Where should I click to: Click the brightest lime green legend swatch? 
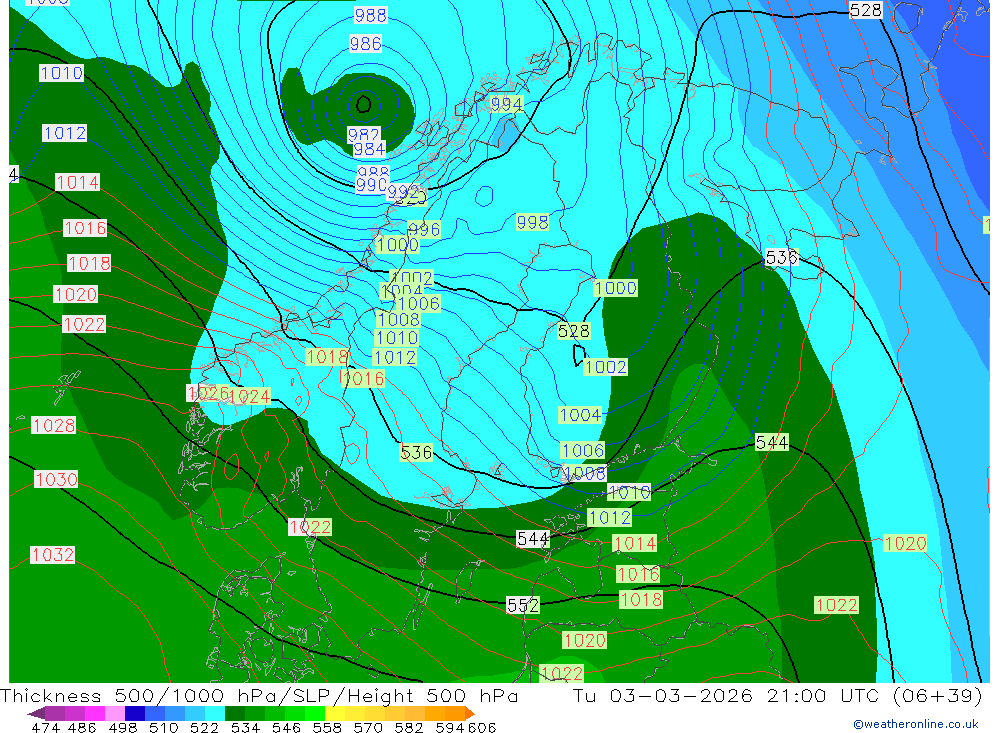coord(315,713)
